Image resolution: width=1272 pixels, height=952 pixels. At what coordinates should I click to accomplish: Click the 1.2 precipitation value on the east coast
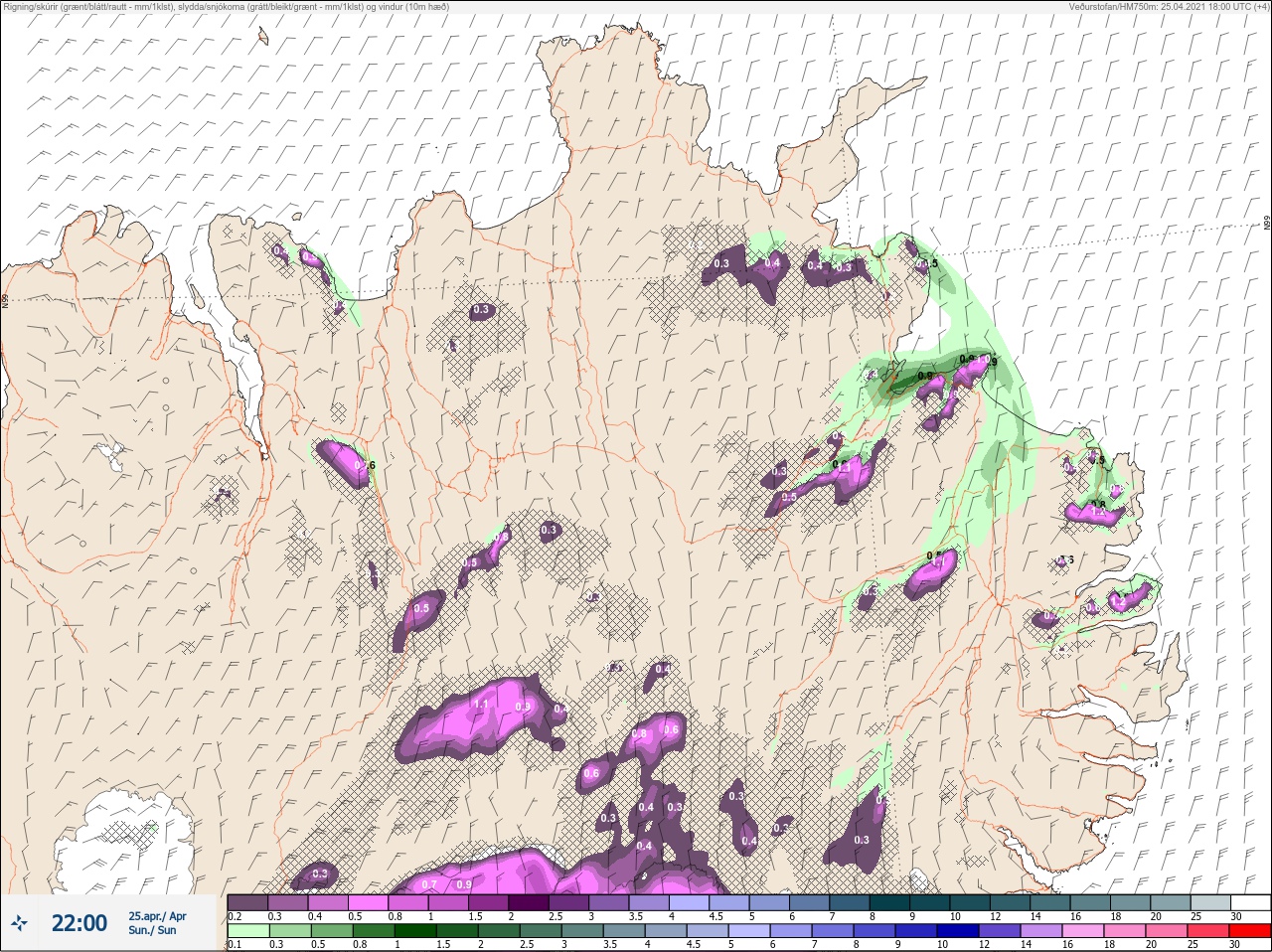coord(1118,601)
